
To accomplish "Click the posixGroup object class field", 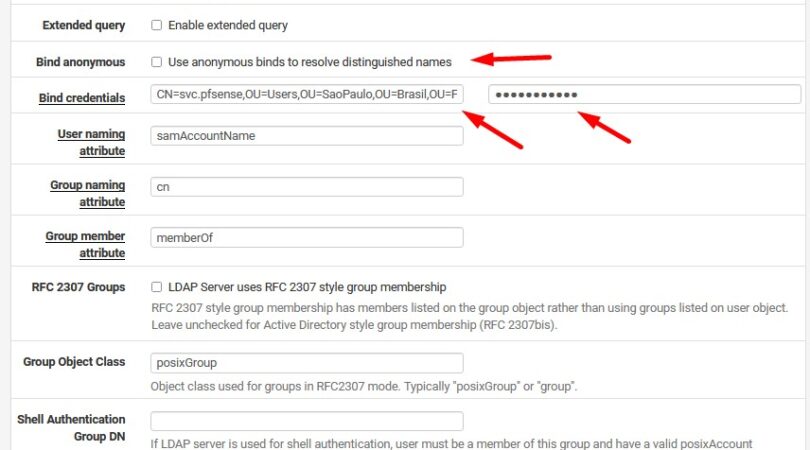I will [306, 363].
